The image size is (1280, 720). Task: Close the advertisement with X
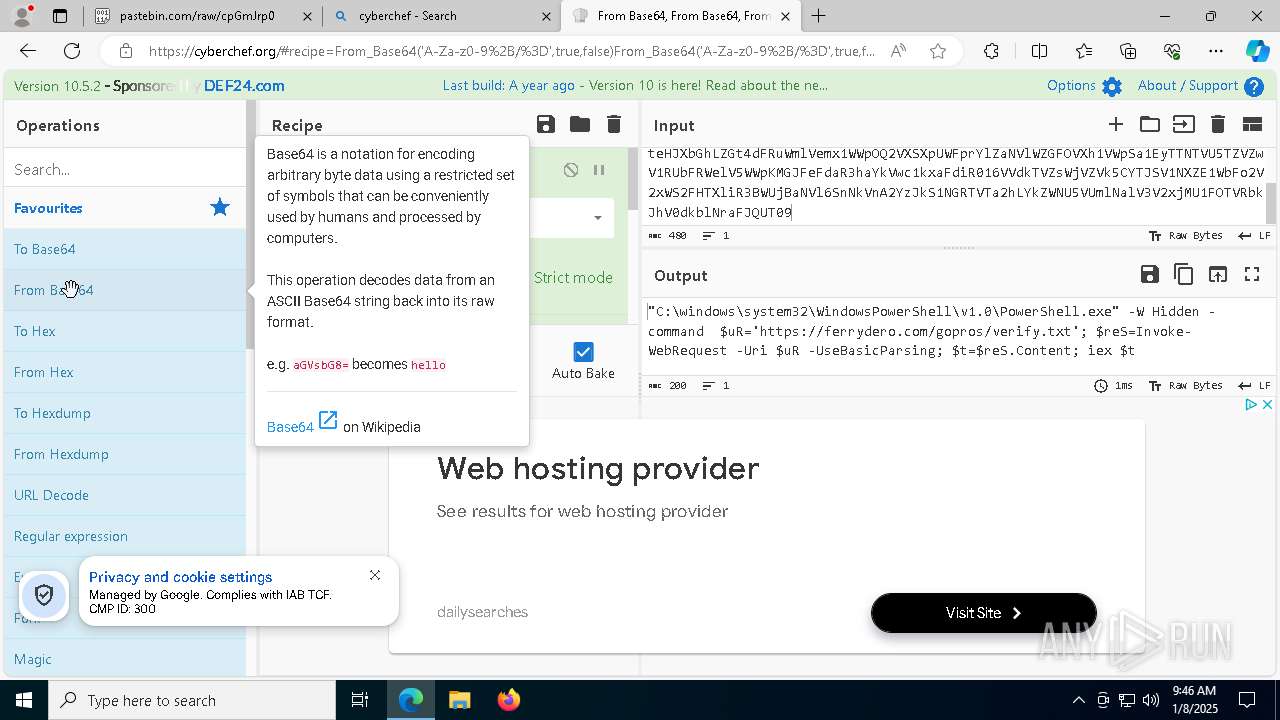point(1267,405)
